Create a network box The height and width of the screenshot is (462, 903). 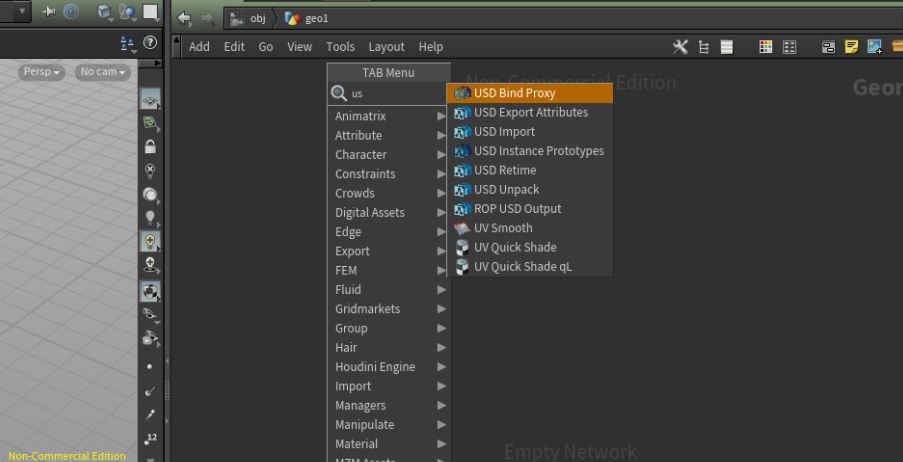830,47
